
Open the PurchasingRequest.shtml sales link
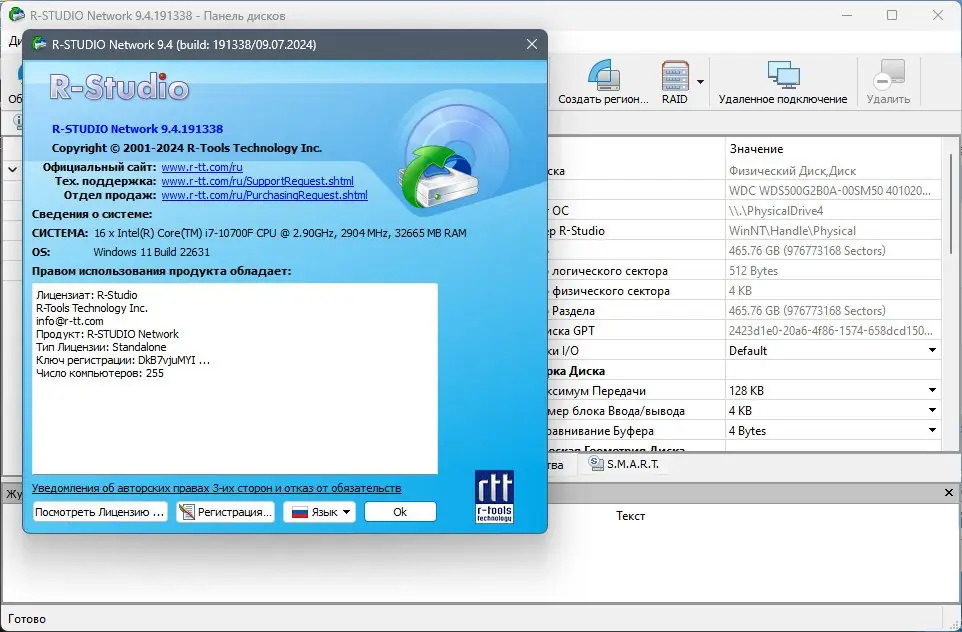pos(264,195)
